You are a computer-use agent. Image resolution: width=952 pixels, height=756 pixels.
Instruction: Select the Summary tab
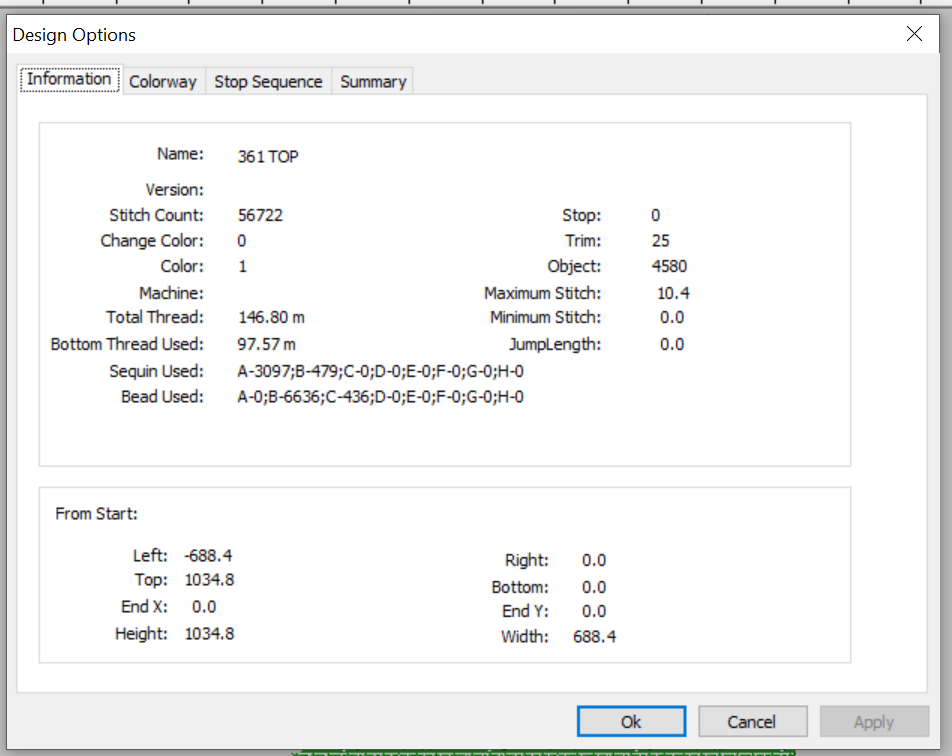pyautogui.click(x=373, y=82)
